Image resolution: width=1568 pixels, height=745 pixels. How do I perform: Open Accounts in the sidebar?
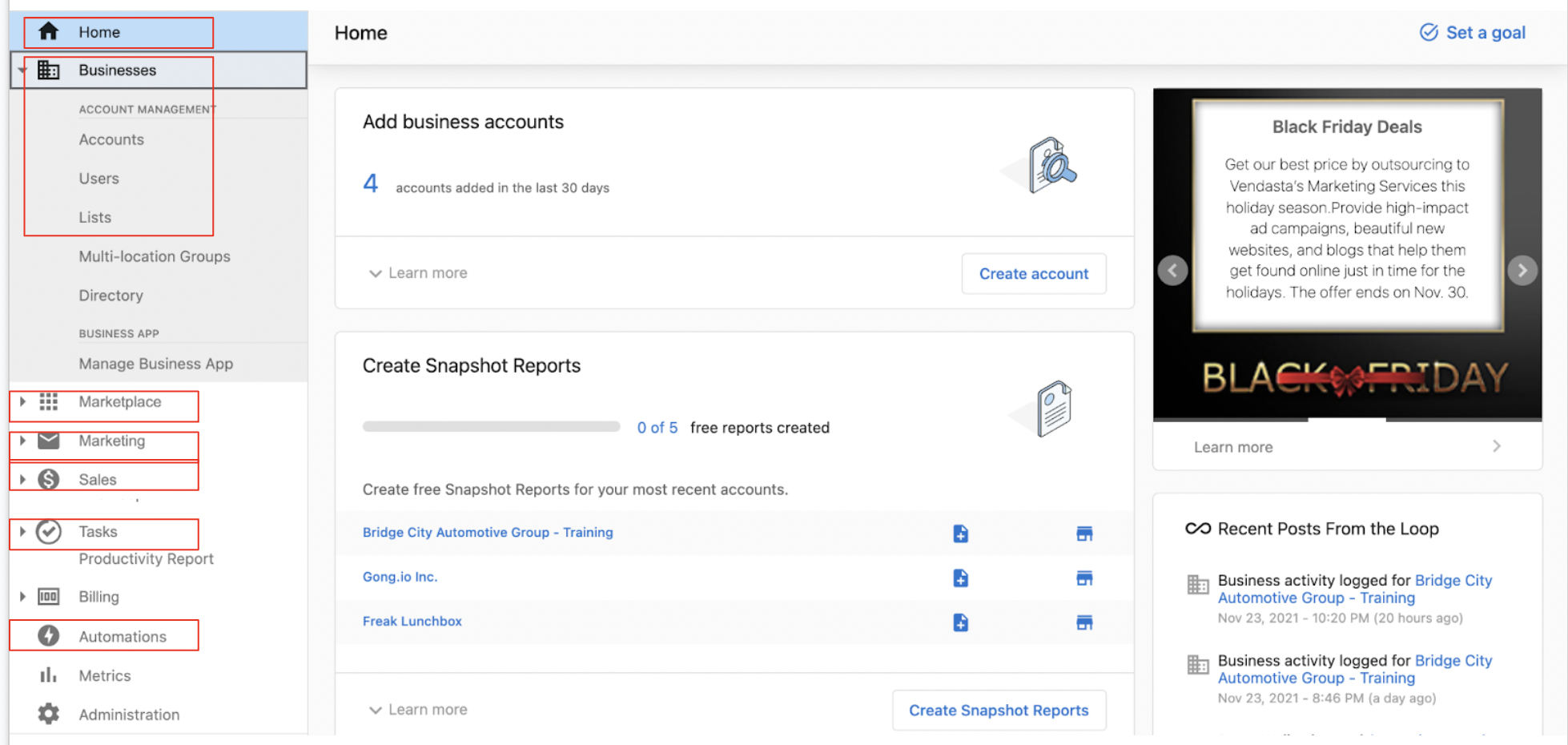(111, 139)
